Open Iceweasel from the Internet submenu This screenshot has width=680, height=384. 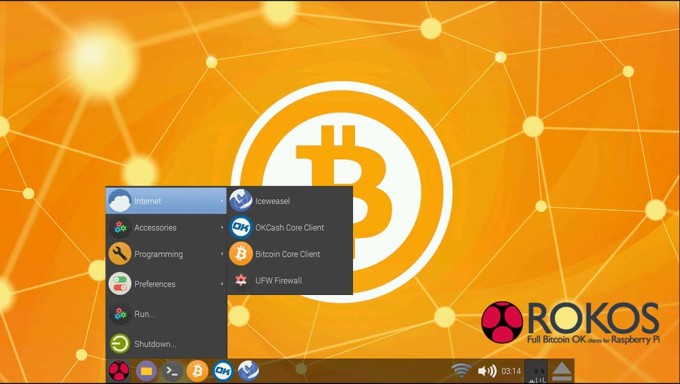pos(290,201)
